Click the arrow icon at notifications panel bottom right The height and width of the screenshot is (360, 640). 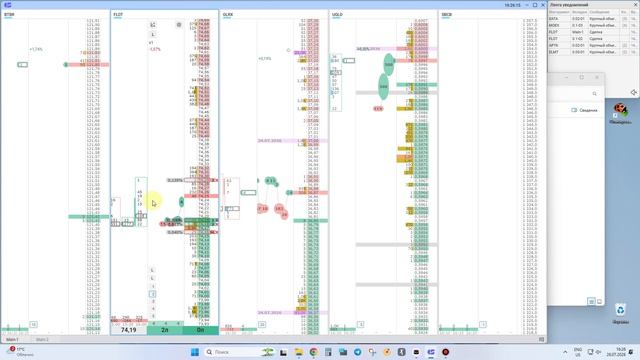[x=634, y=93]
